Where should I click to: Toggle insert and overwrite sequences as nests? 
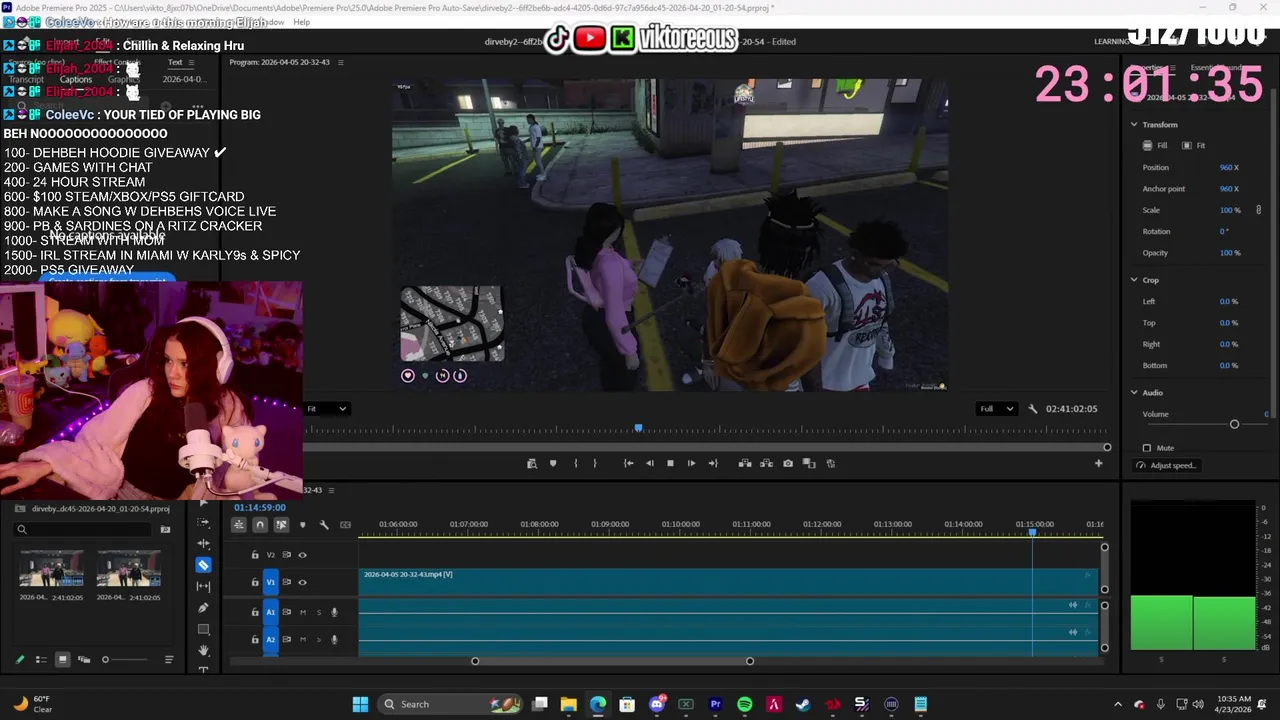click(239, 525)
